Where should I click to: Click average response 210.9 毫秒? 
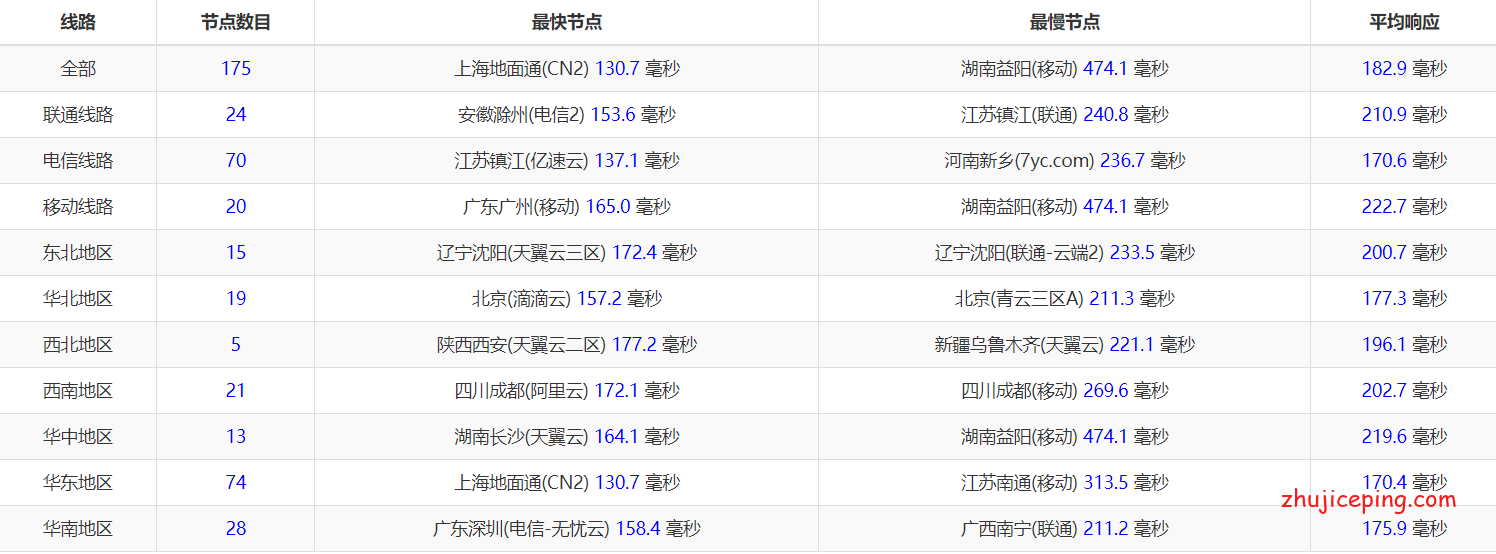click(1404, 115)
